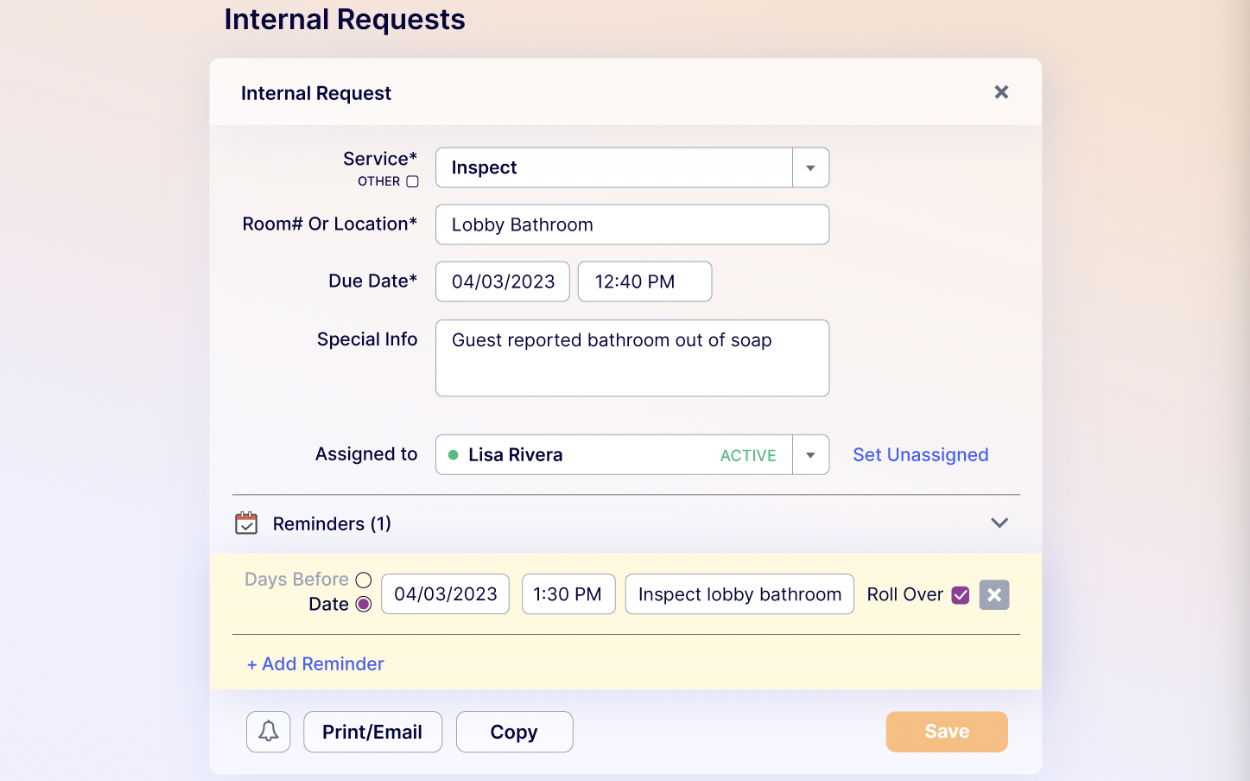The image size is (1250, 781).
Task: Select the Date radio option
Action: click(x=363, y=604)
